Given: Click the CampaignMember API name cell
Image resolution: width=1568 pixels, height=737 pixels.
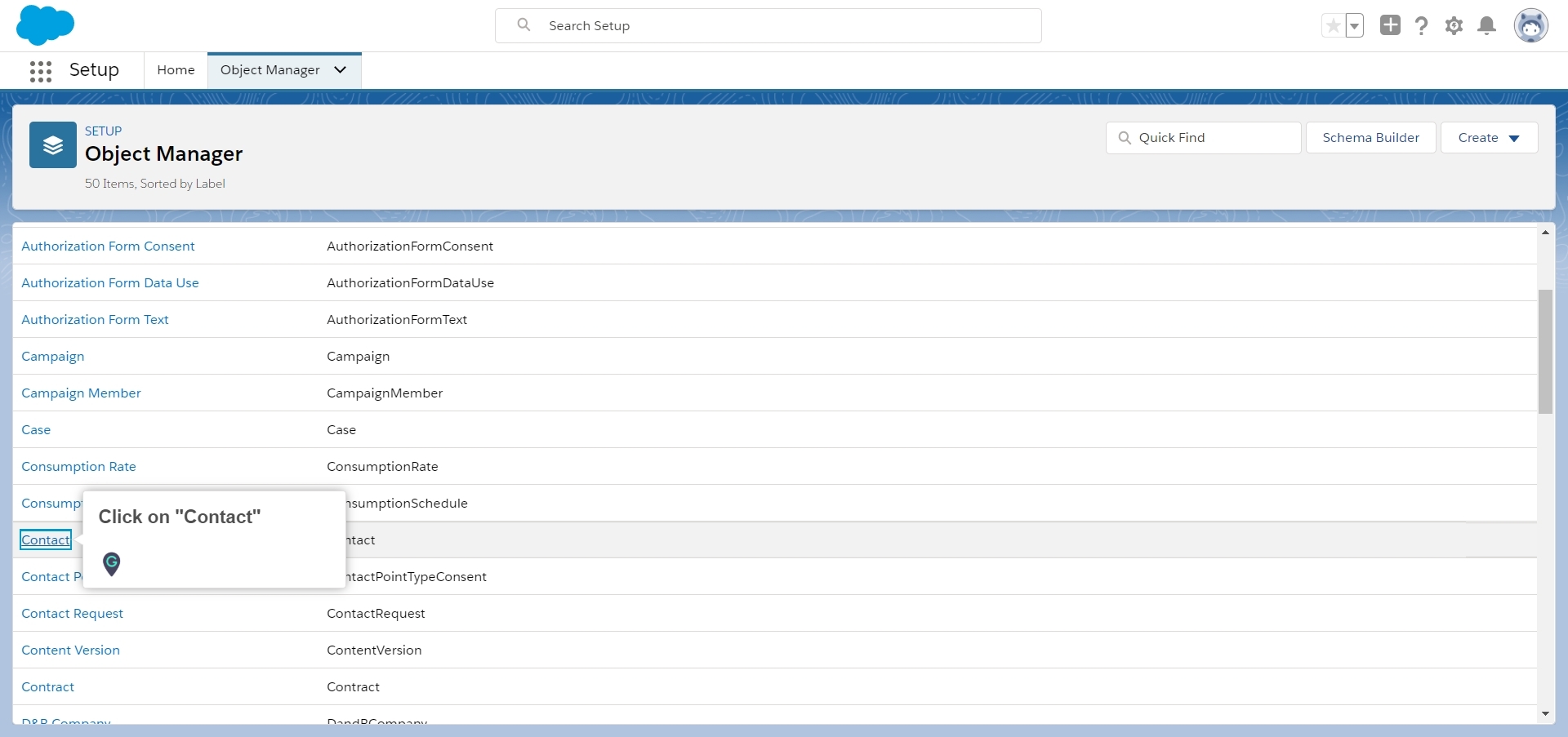Looking at the screenshot, I should [x=385, y=393].
